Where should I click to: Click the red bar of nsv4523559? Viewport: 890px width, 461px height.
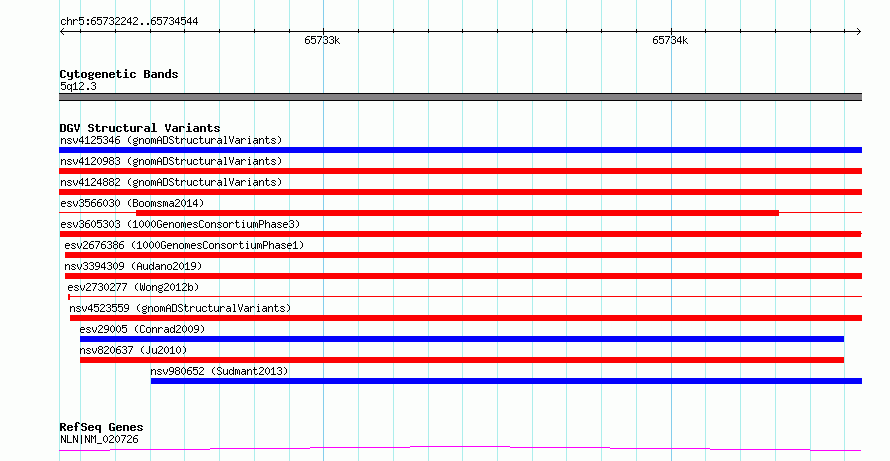pyautogui.click(x=465, y=318)
